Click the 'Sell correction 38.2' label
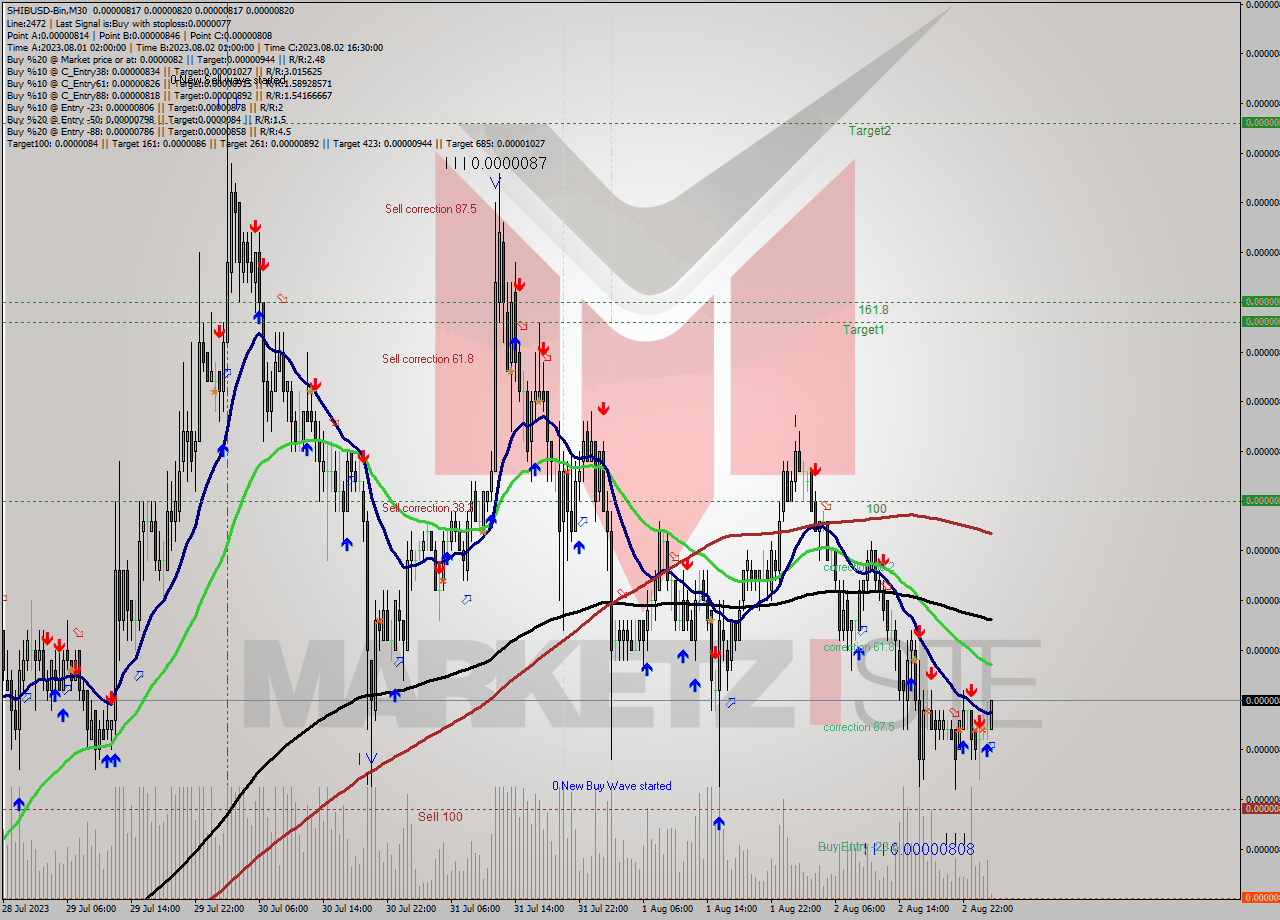This screenshot has width=1280, height=920. (x=428, y=508)
